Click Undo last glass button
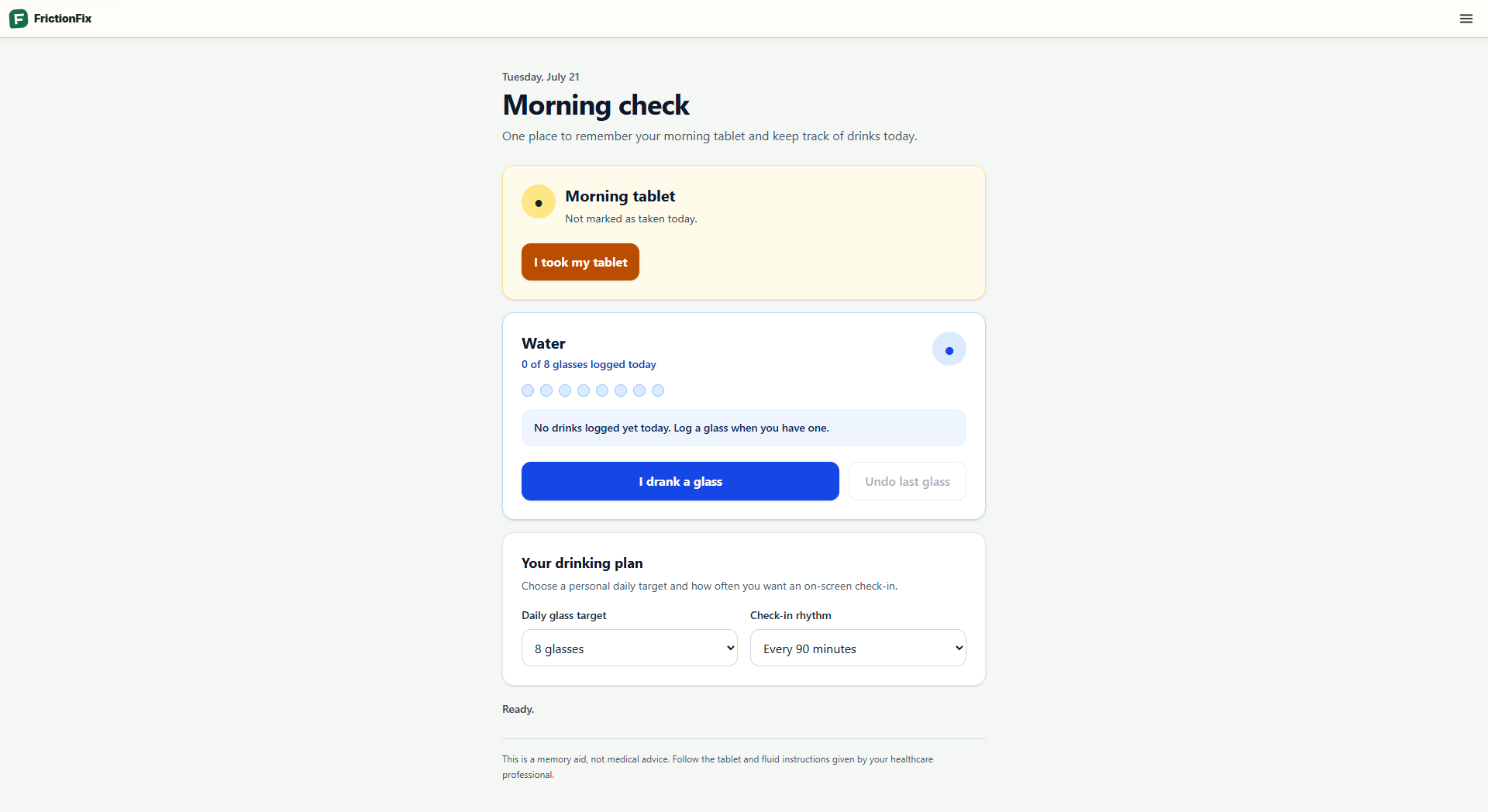1488x812 pixels. (x=908, y=481)
